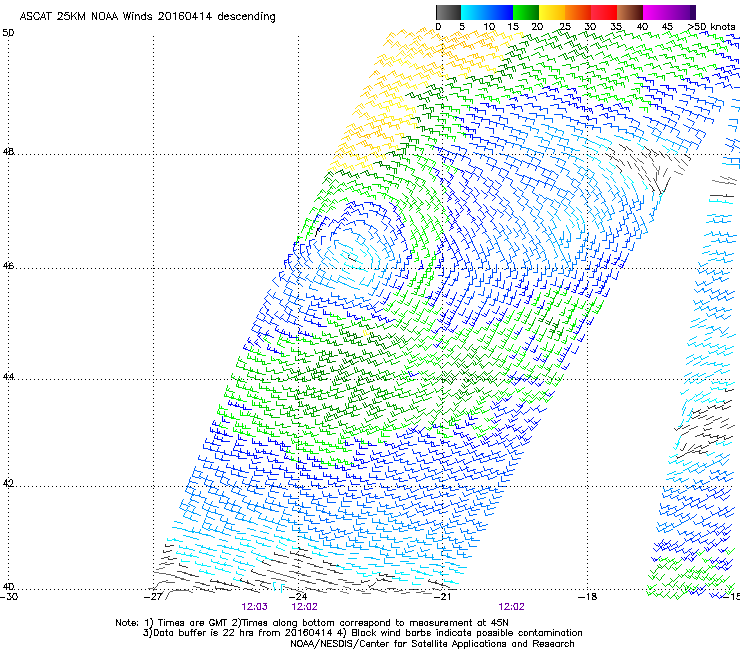
Task: Select the magenta-purple 40-50 knots legend segment
Action: coord(669,12)
